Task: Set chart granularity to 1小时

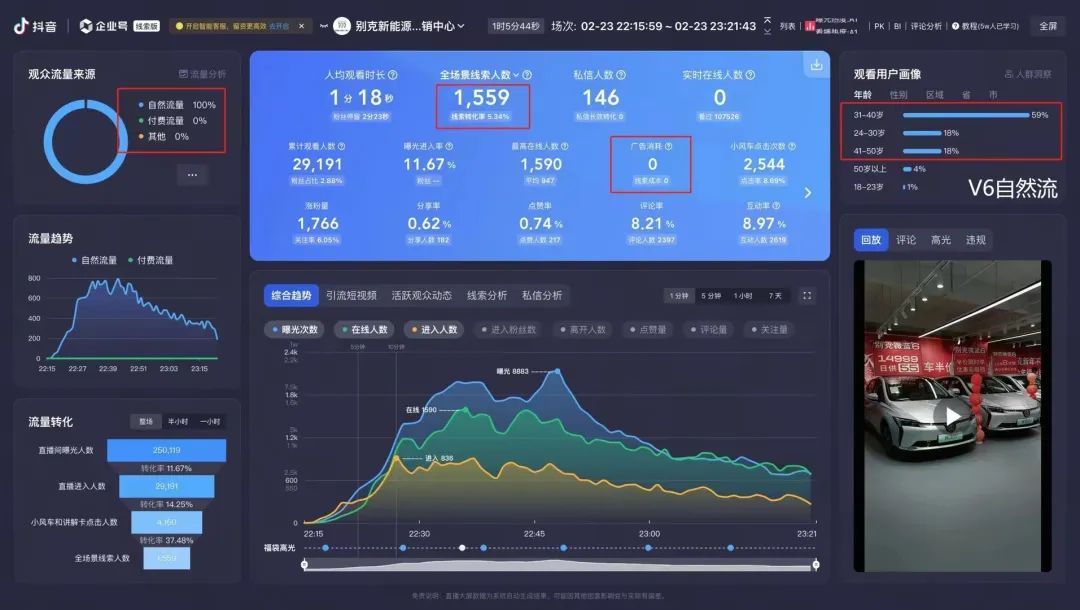Action: point(742,296)
